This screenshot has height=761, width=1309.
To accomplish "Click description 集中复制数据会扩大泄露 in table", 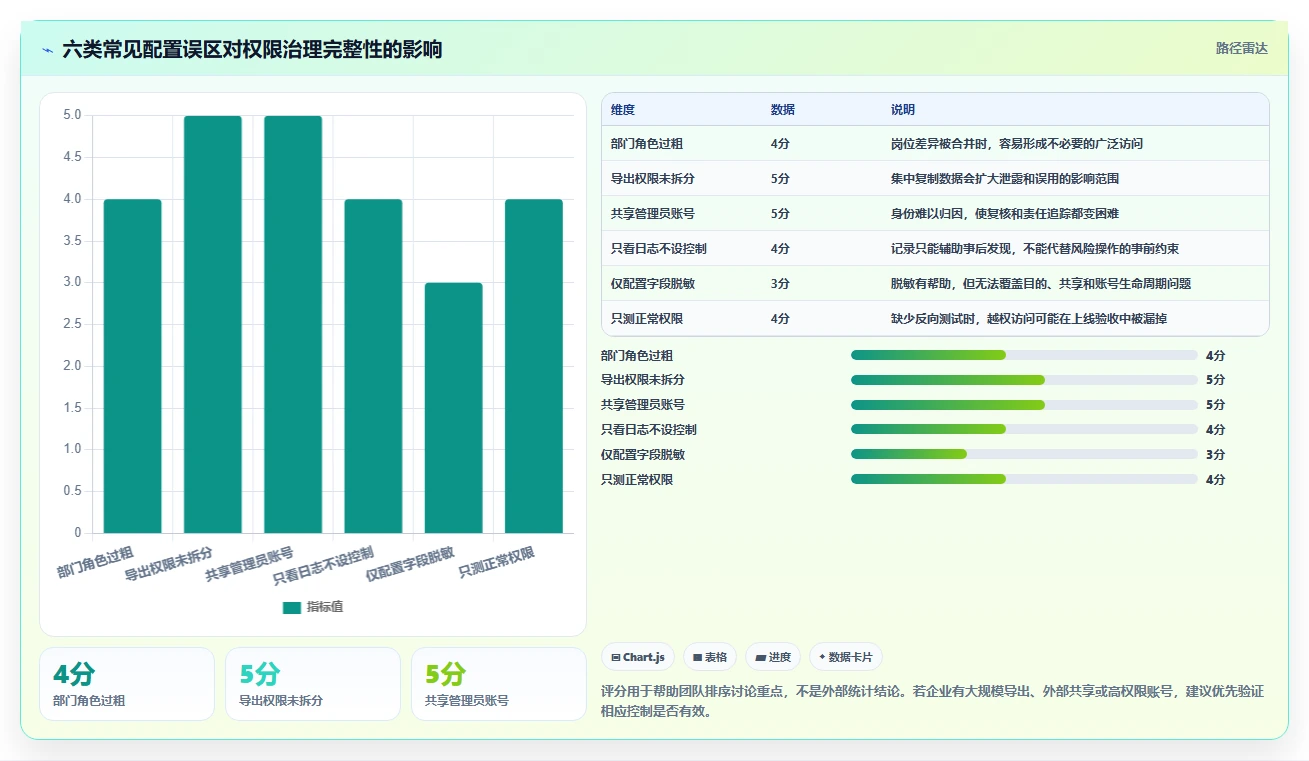I will click(1005, 179).
